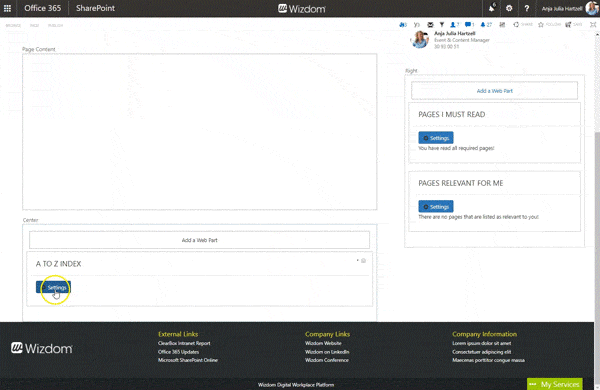Open user avatar in the top right corner
This screenshot has width=600, height=390.
pyautogui.click(x=592, y=8)
